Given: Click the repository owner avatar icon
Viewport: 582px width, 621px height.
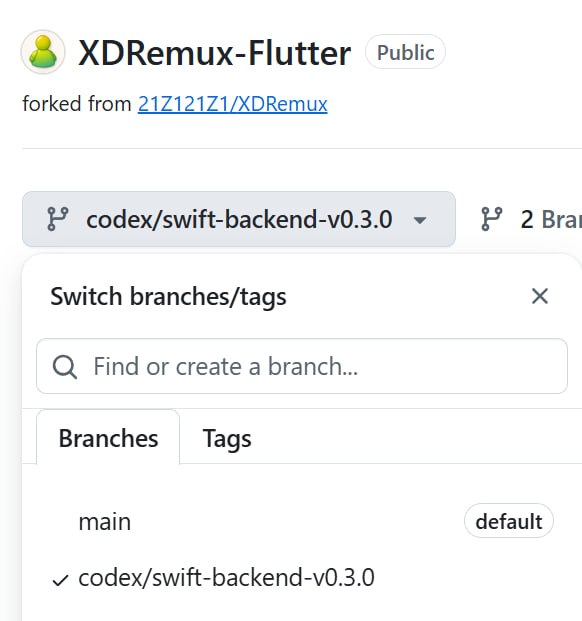Looking at the screenshot, I should click(43, 52).
